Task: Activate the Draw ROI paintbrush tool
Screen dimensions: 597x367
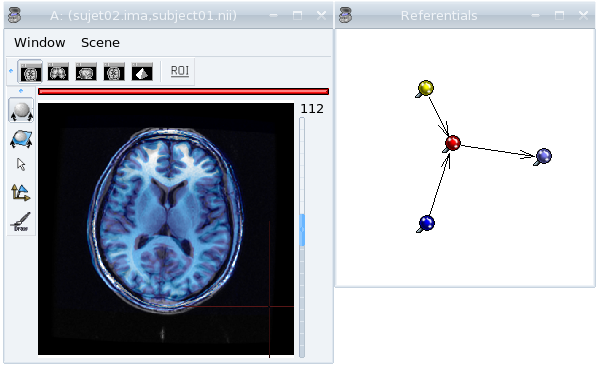Action: coord(21,222)
